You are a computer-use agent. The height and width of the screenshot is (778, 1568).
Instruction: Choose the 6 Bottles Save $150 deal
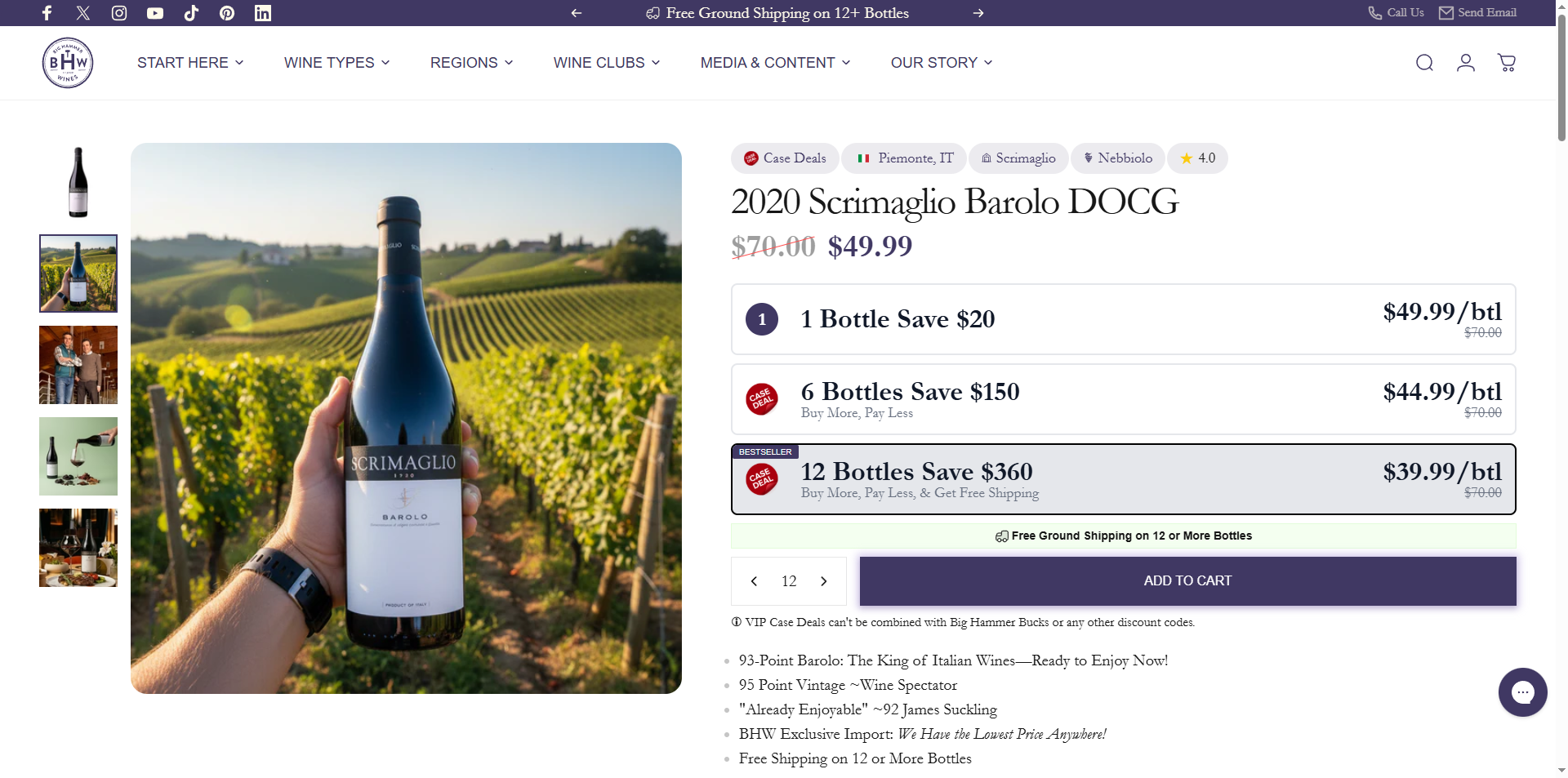point(1123,399)
